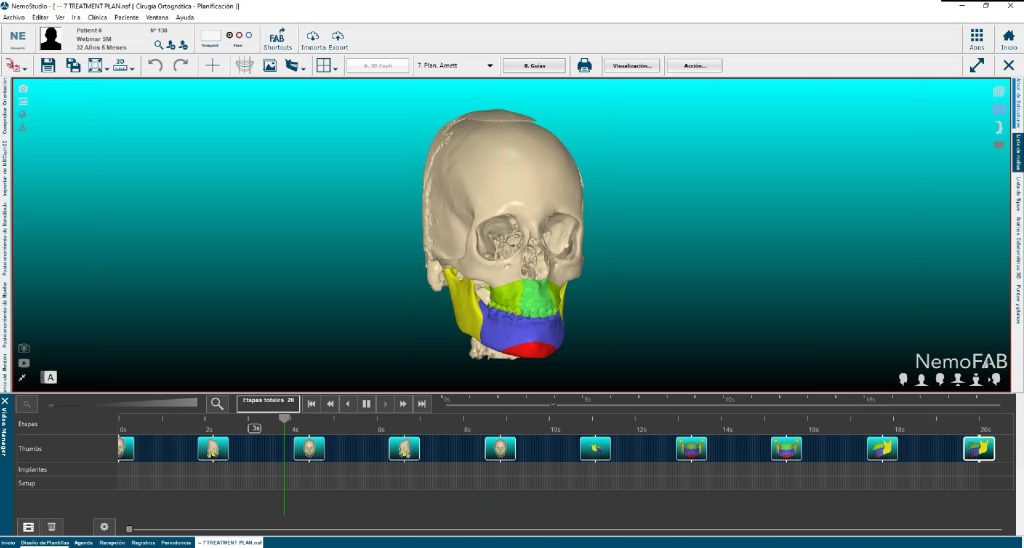This screenshot has height=548, width=1024.
Task: Click the Visualización... button
Action: (632, 66)
